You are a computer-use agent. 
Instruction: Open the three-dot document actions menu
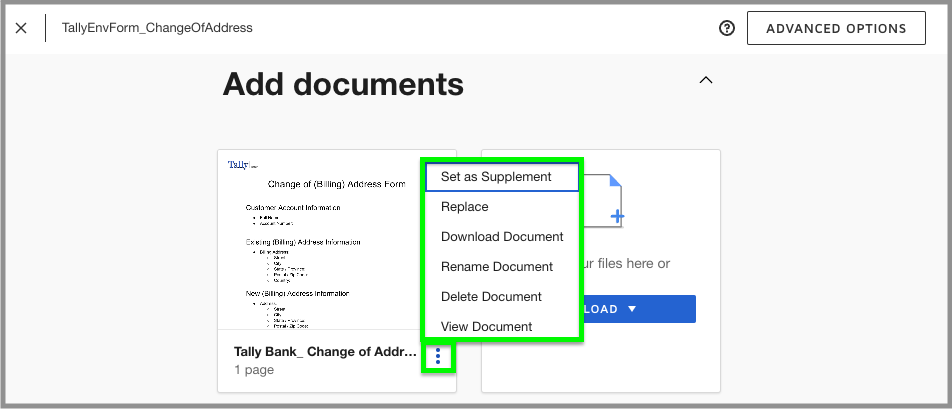coord(438,356)
